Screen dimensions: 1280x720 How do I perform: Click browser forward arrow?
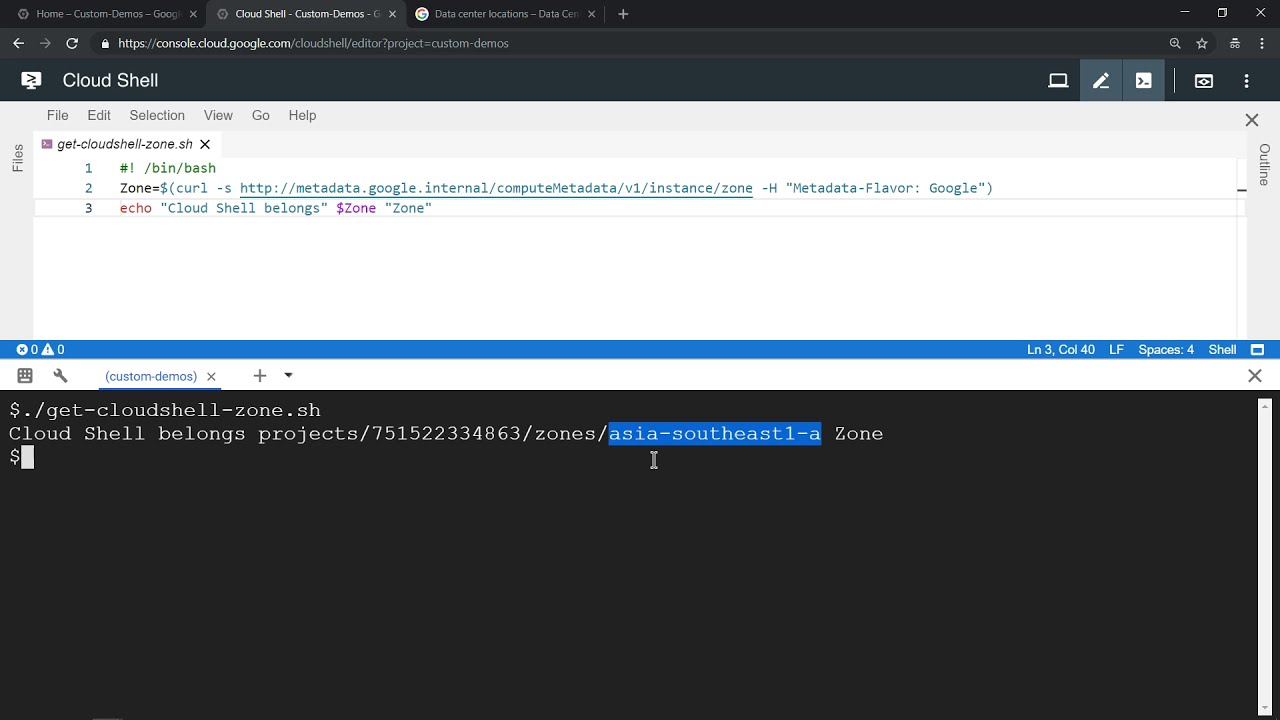[x=45, y=43]
